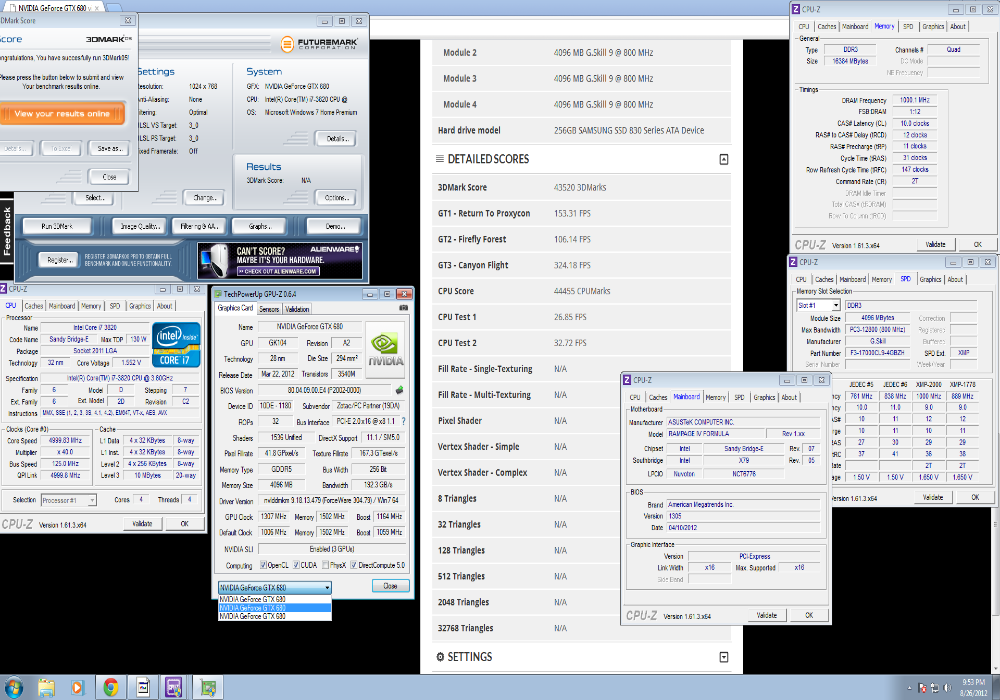Collapse the DETAILED SCORES section
The image size is (1000, 700).
[724, 159]
